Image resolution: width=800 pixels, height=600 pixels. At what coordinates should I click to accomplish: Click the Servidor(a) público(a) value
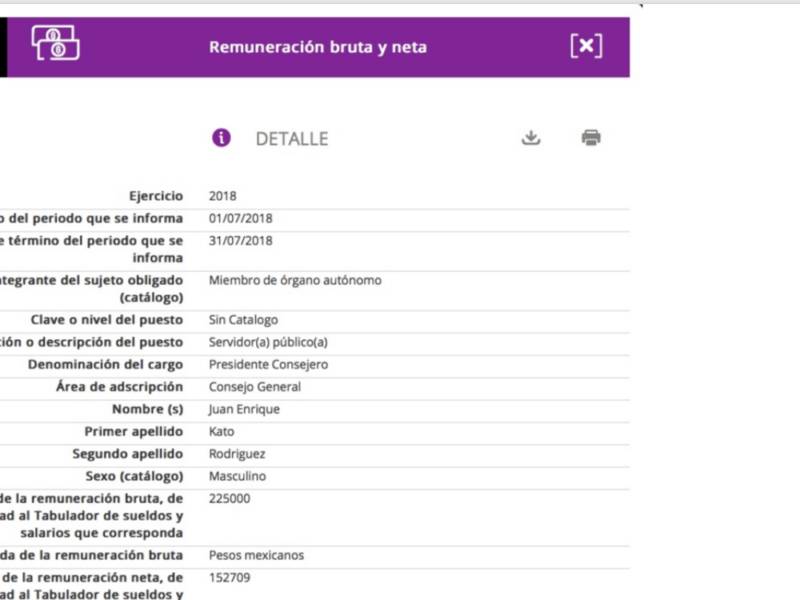(x=268, y=342)
